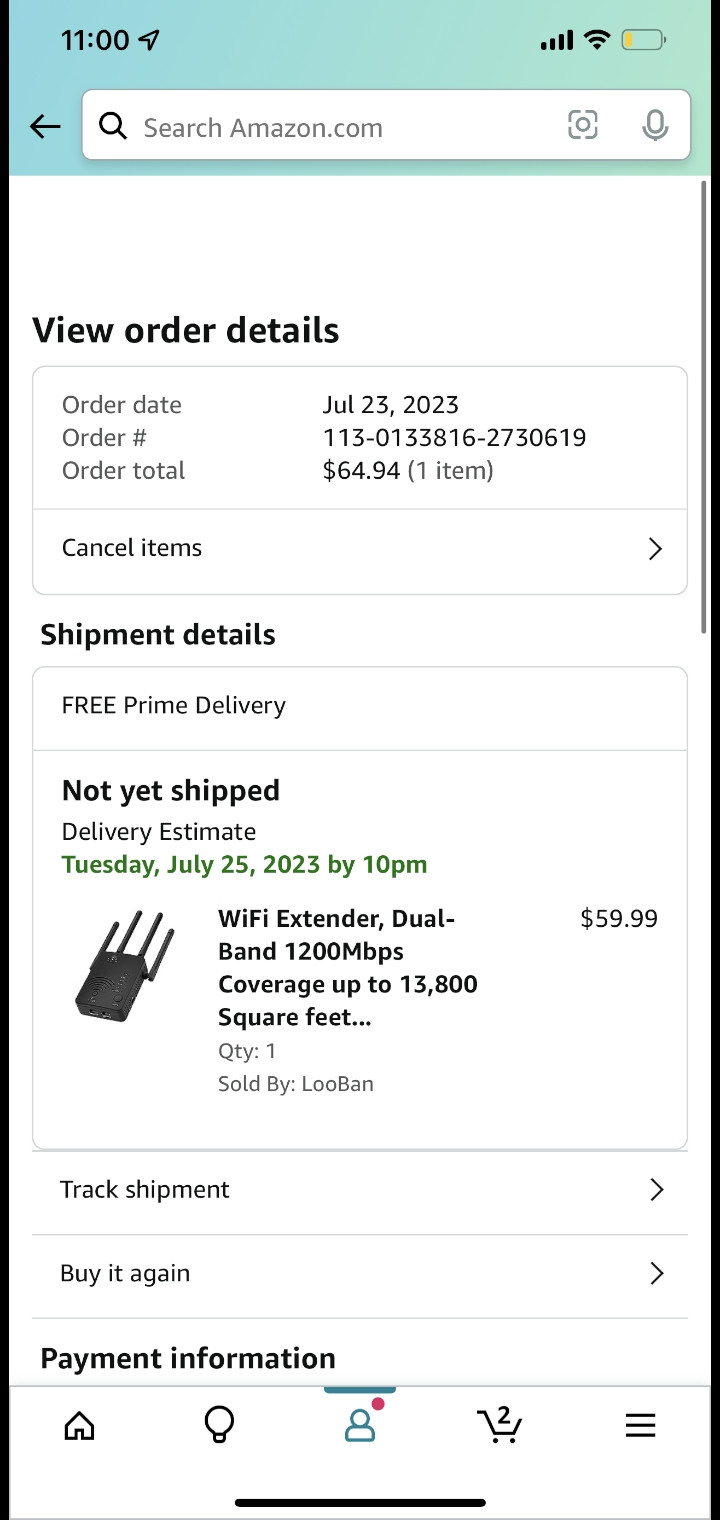The width and height of the screenshot is (720, 1520).
Task: Open the shopping cart
Action: click(500, 1424)
